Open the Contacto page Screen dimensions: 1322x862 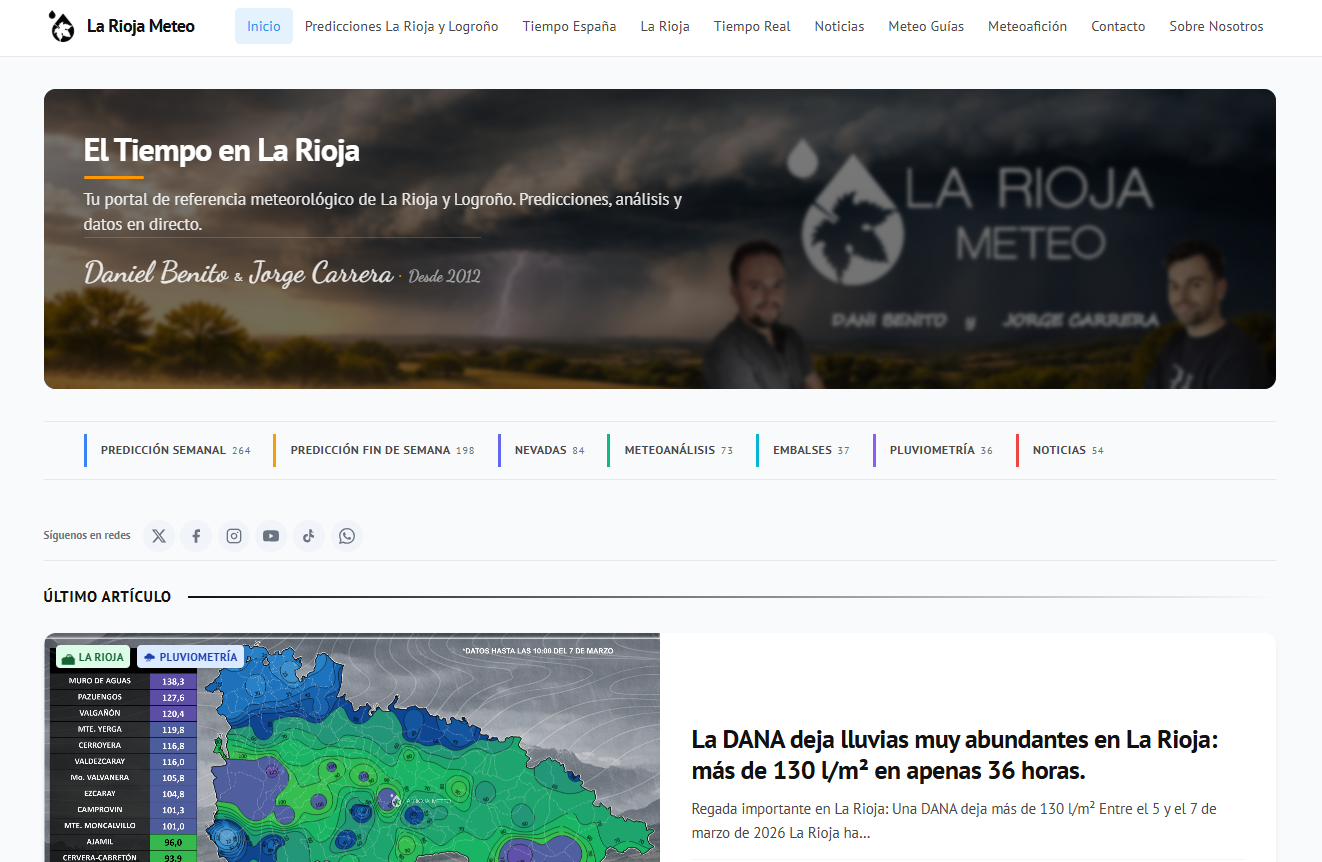pyautogui.click(x=1118, y=26)
